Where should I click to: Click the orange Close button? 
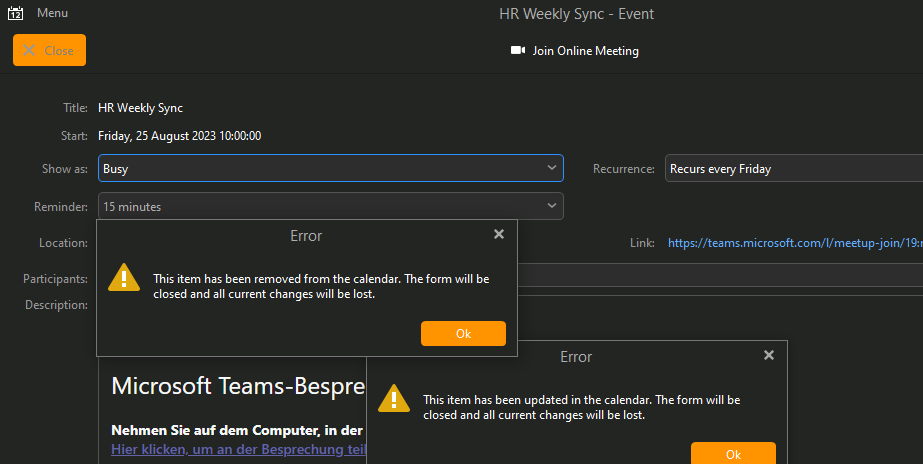(49, 50)
